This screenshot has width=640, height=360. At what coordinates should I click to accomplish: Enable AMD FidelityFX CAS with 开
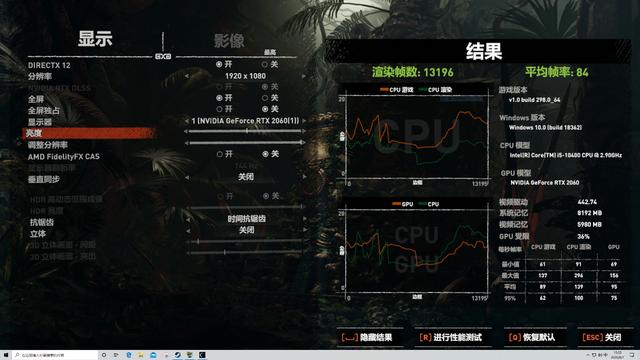coord(224,154)
